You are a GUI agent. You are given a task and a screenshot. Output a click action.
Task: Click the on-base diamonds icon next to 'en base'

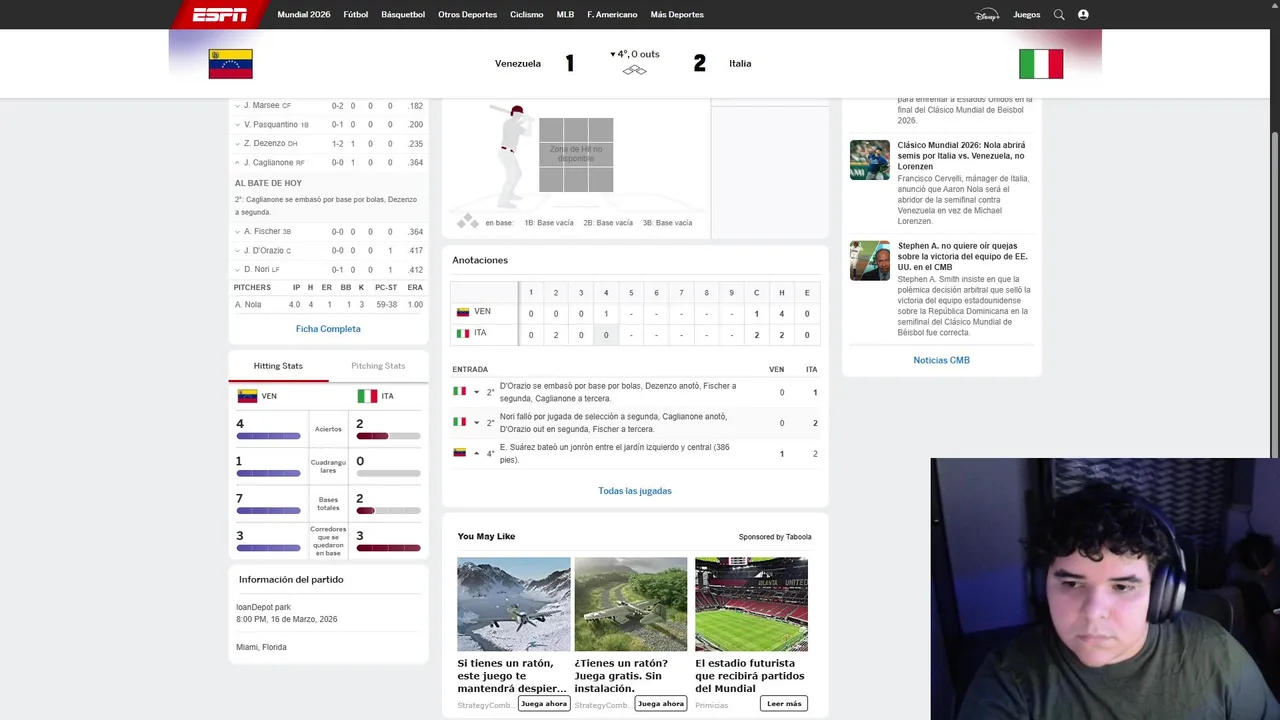pos(467,221)
